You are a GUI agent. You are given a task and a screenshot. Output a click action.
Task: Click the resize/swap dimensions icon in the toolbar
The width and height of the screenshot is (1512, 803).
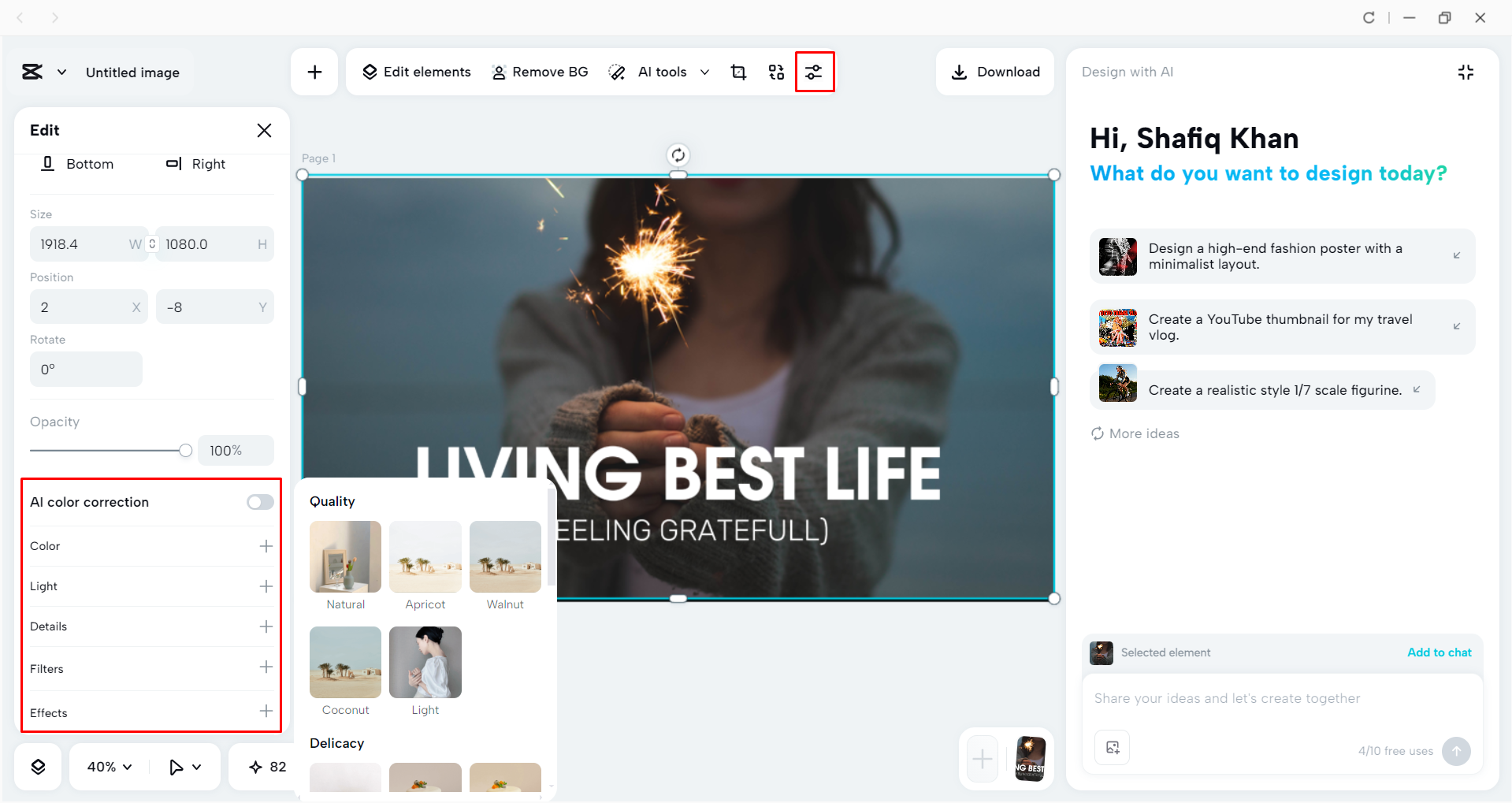click(776, 71)
